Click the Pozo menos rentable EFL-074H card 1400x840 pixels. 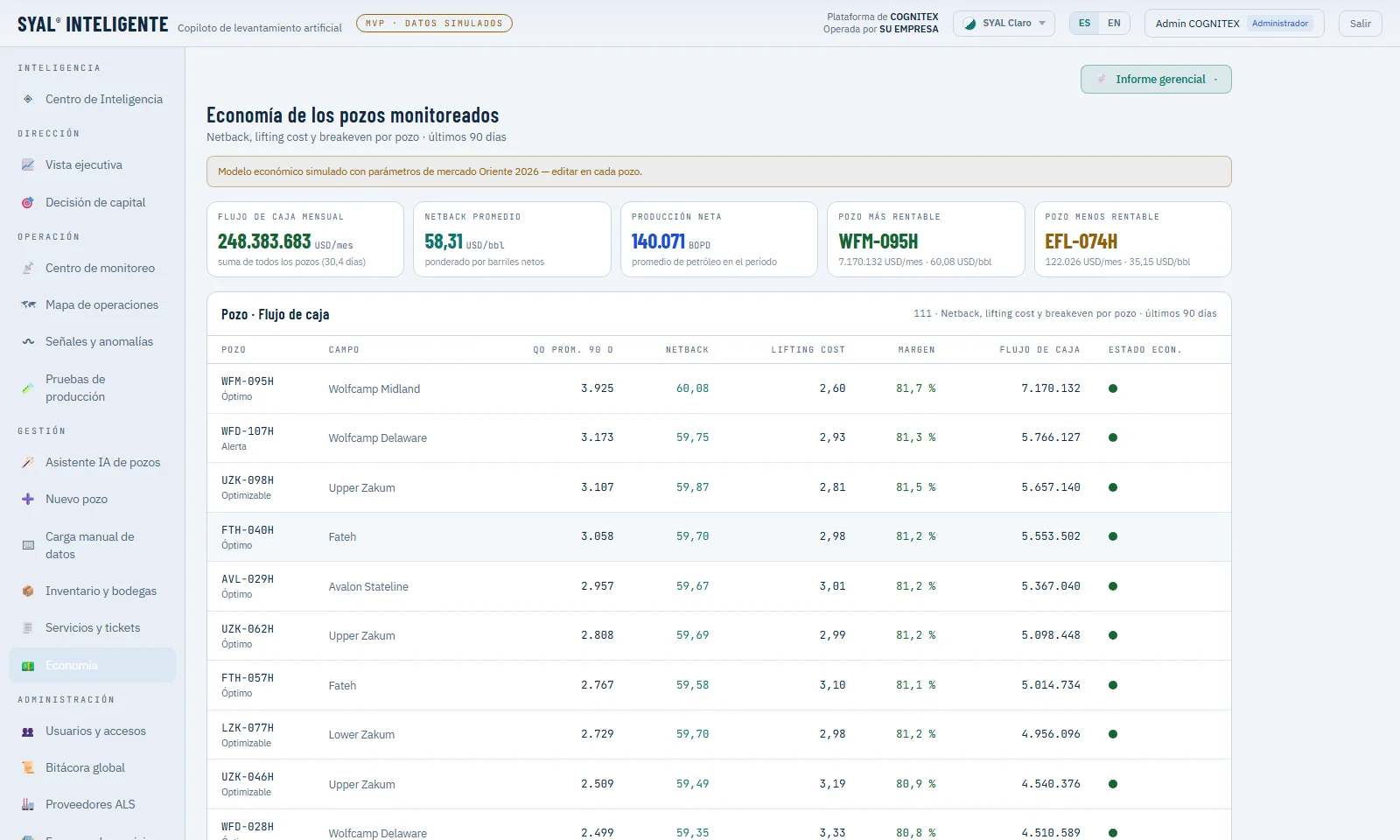[1133, 240]
